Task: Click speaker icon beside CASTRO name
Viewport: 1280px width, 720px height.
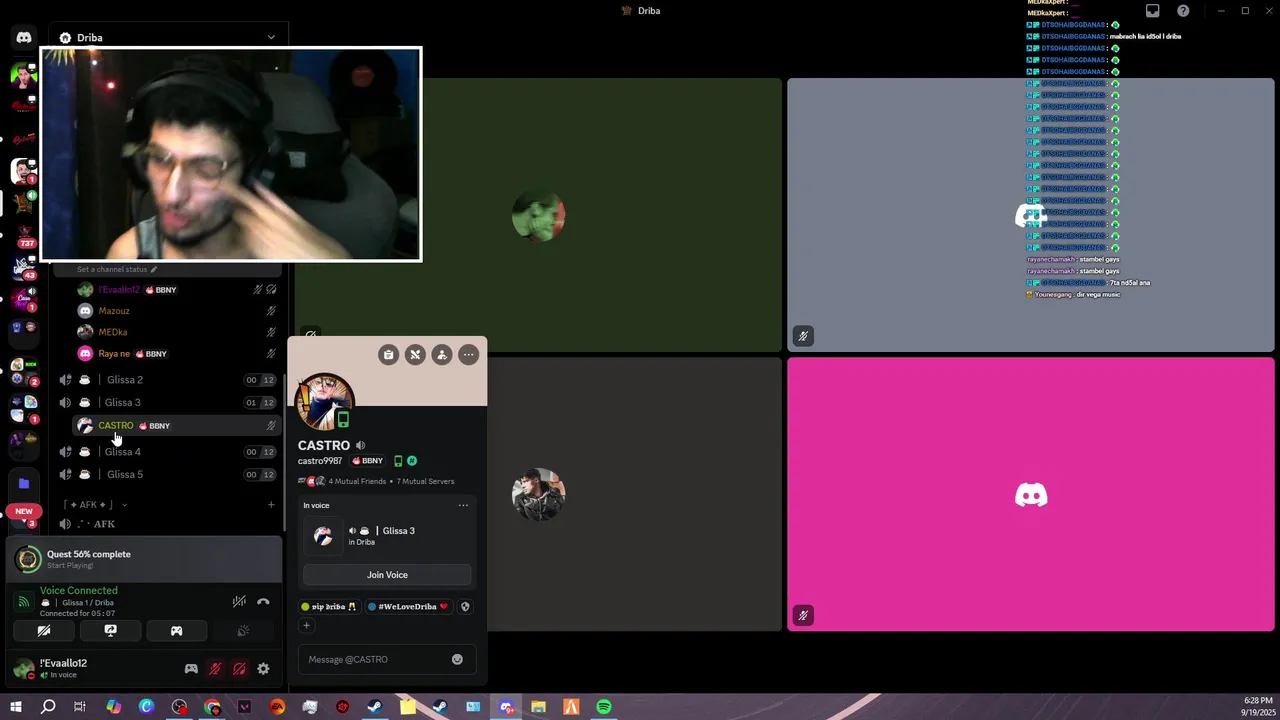Action: pos(360,445)
